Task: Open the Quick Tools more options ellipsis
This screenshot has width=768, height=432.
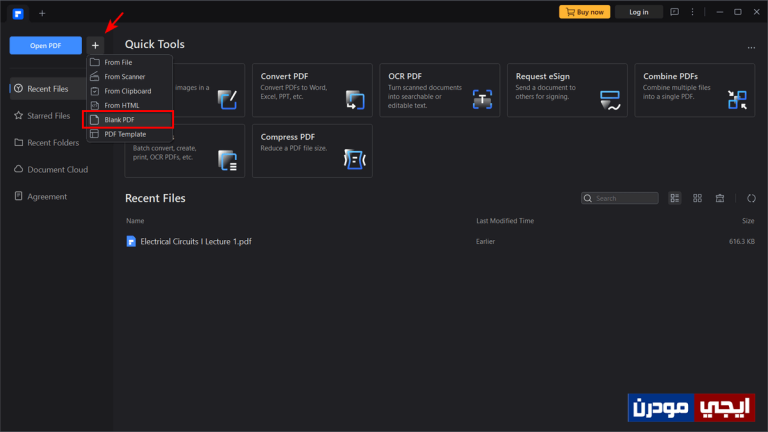Action: pyautogui.click(x=751, y=48)
